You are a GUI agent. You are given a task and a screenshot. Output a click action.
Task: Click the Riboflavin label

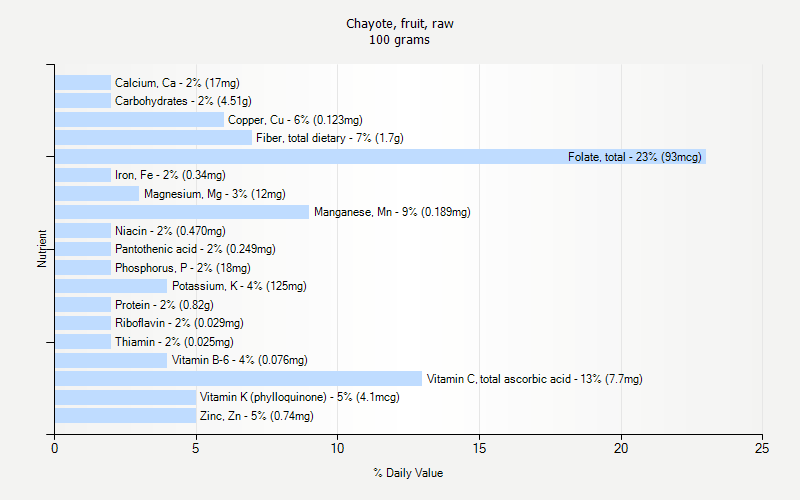[x=179, y=323]
